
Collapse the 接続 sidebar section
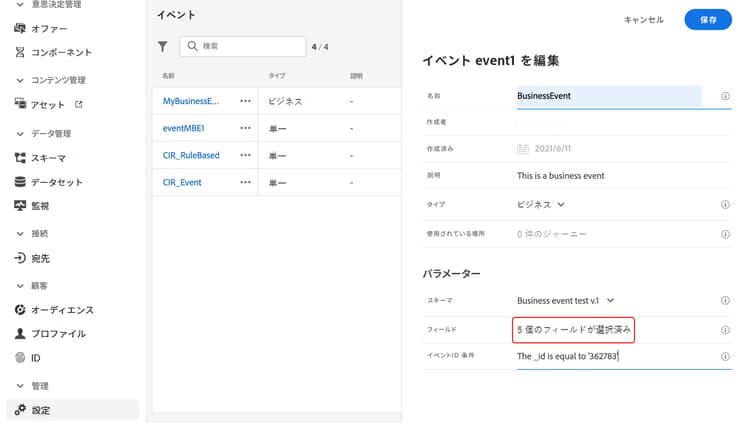(x=20, y=234)
